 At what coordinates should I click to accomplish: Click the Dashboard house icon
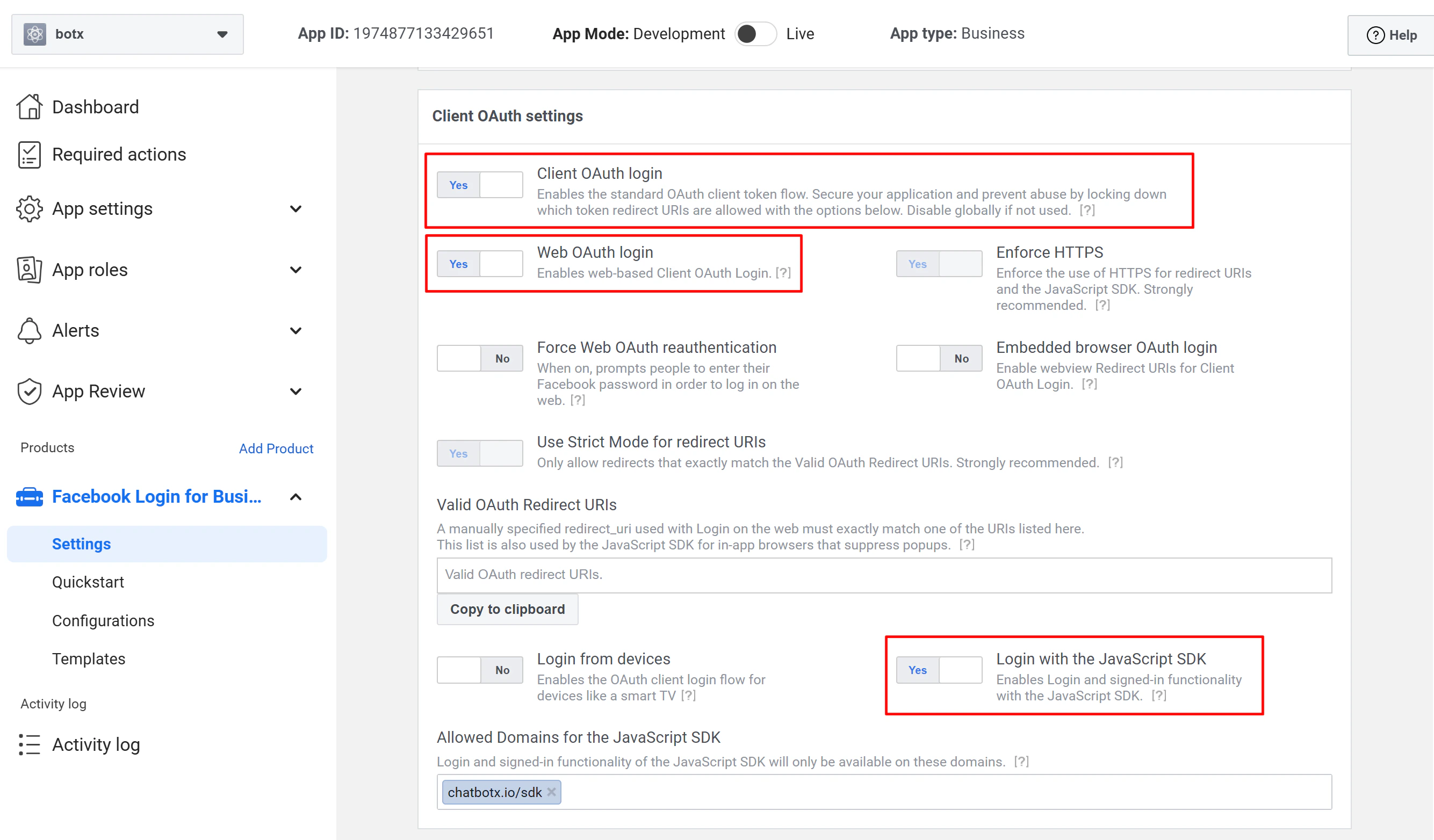point(29,107)
